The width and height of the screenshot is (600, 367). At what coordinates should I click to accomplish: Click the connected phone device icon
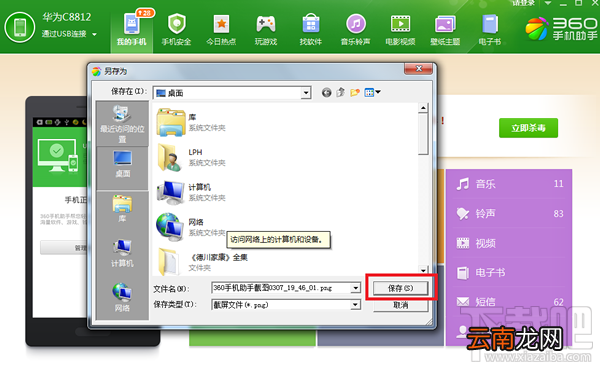click(x=20, y=27)
